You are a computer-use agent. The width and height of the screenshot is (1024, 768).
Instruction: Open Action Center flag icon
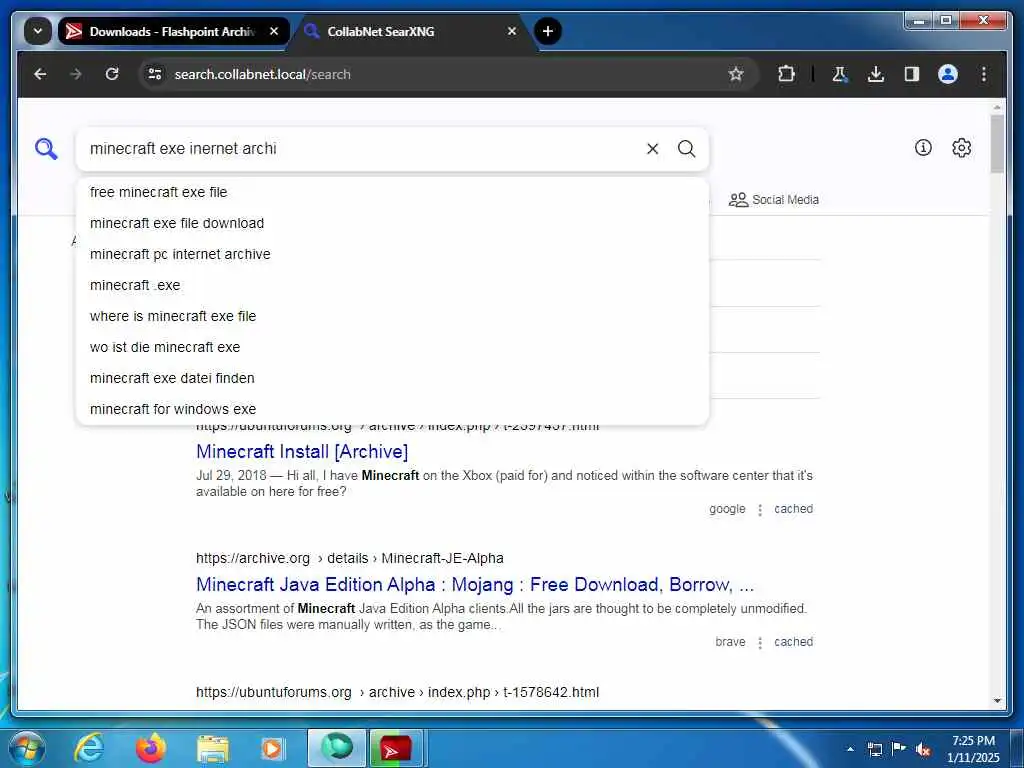(x=899, y=749)
